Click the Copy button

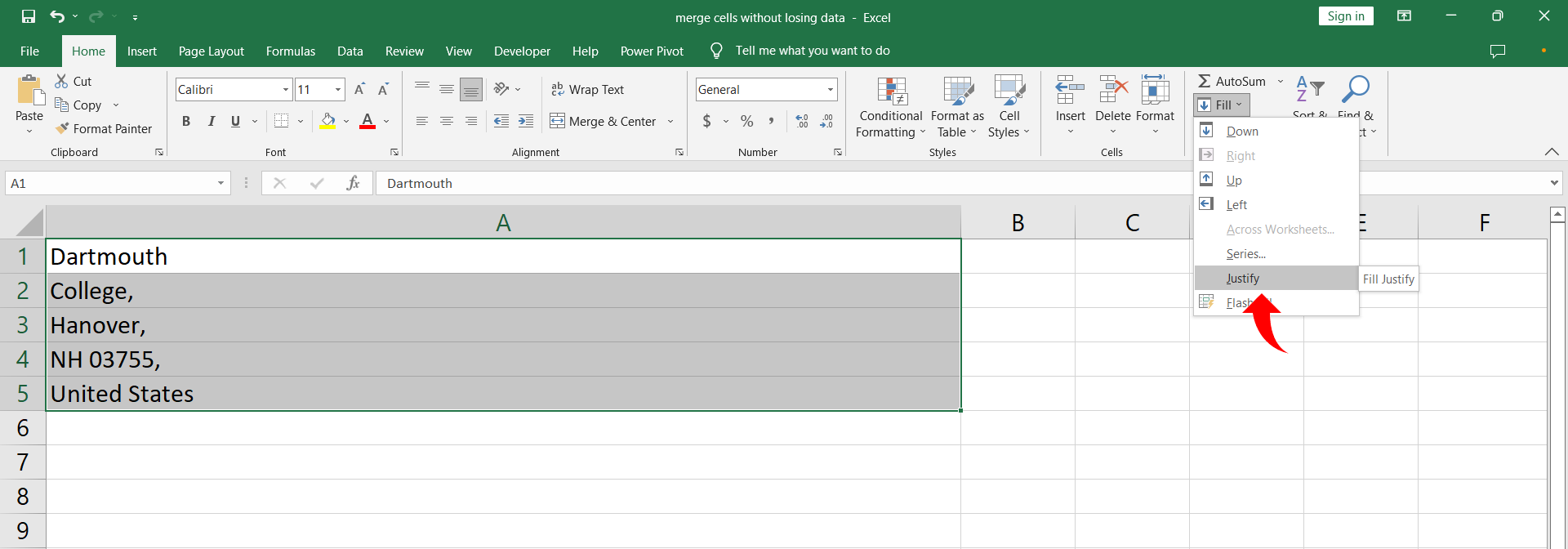78,105
